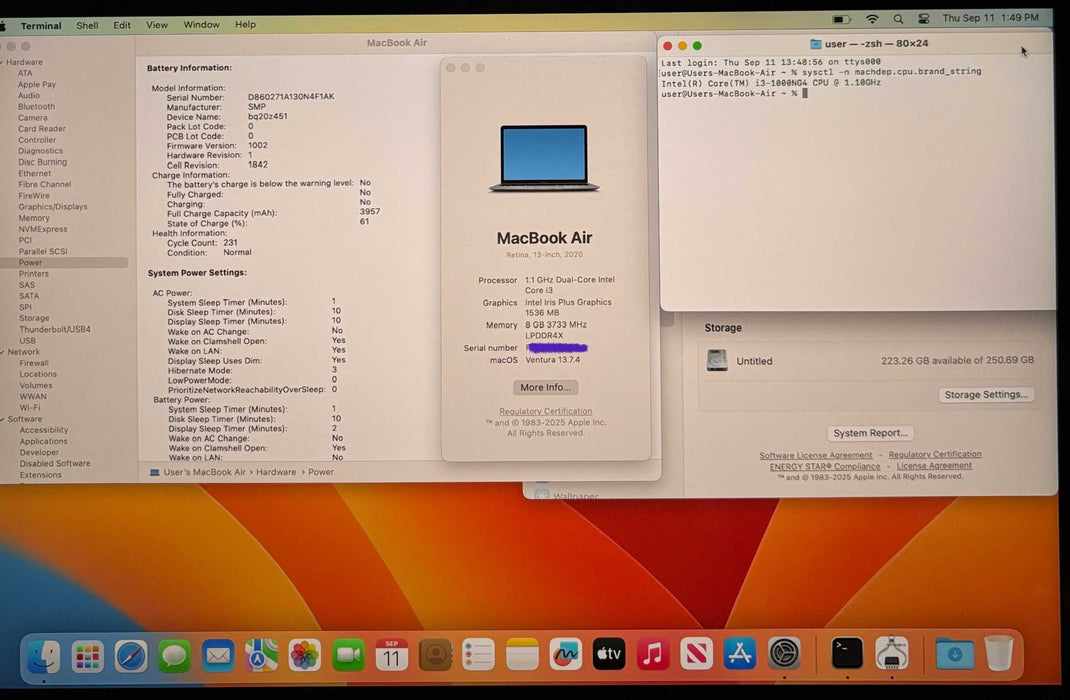Select Bluetooth in the Hardware list
The width and height of the screenshot is (1070, 700).
coord(37,106)
